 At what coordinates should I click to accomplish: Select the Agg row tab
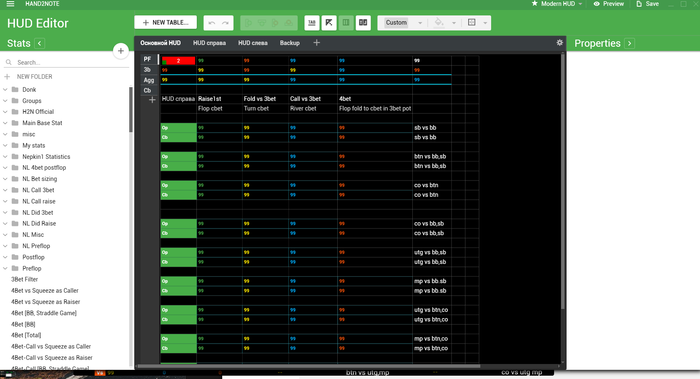pos(148,80)
